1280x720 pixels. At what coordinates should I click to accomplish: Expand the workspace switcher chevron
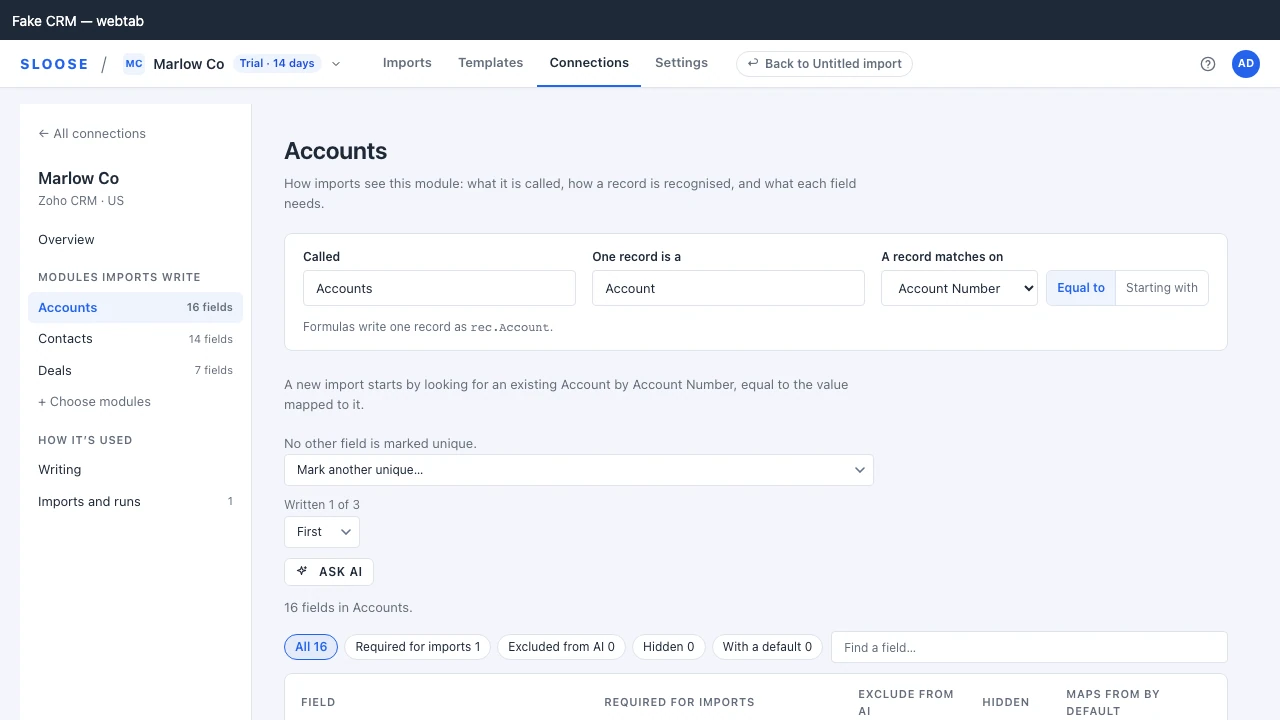coord(336,64)
